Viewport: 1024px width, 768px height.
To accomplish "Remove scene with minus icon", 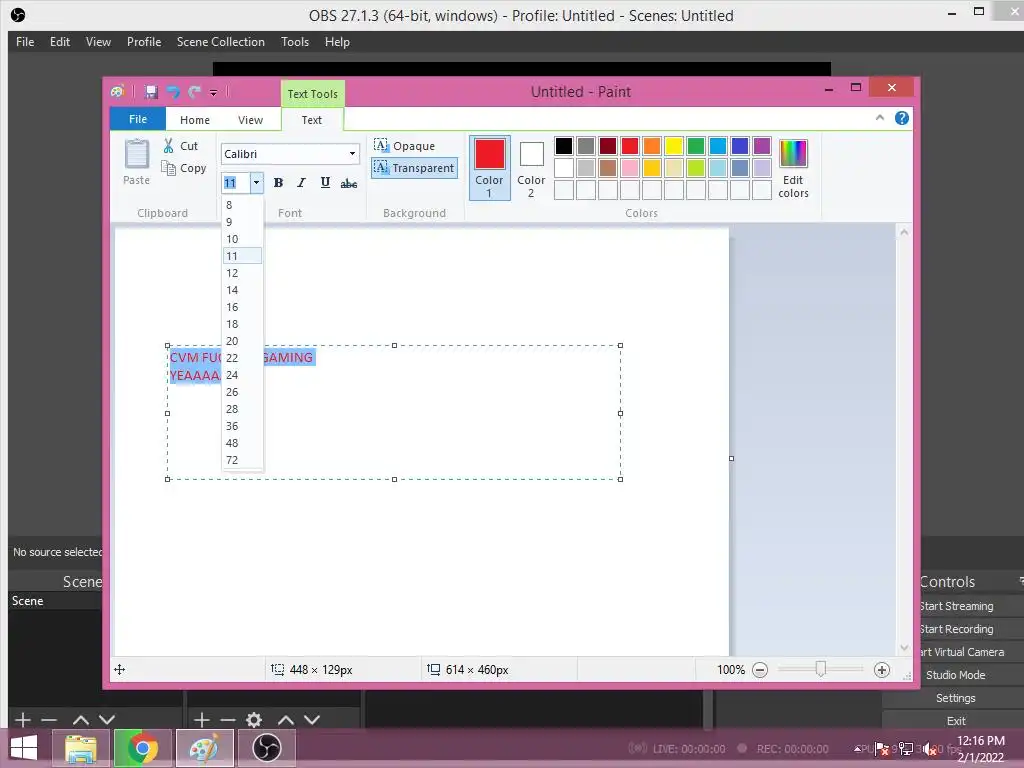I will pyautogui.click(x=50, y=720).
